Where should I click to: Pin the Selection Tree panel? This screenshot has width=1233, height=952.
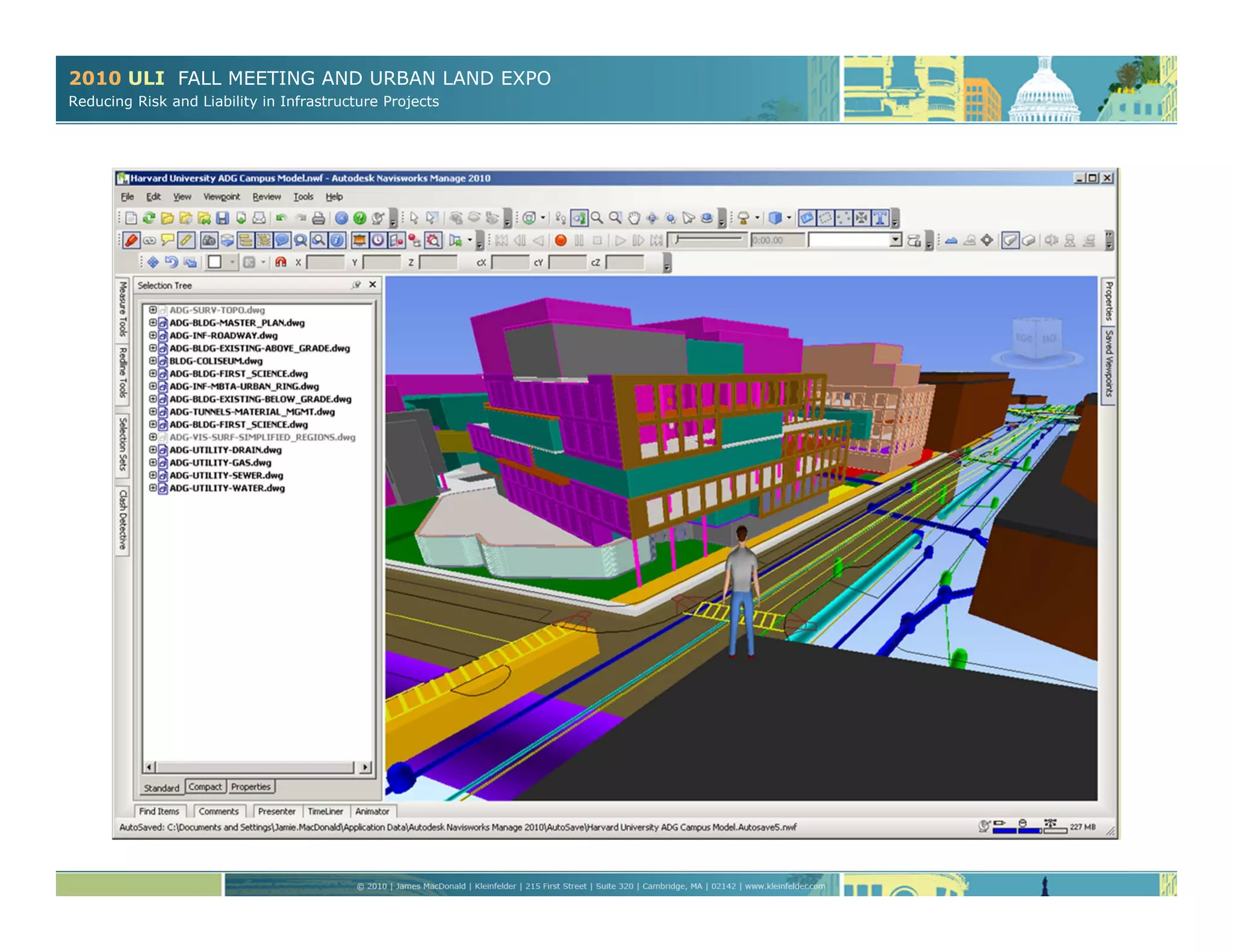356,285
